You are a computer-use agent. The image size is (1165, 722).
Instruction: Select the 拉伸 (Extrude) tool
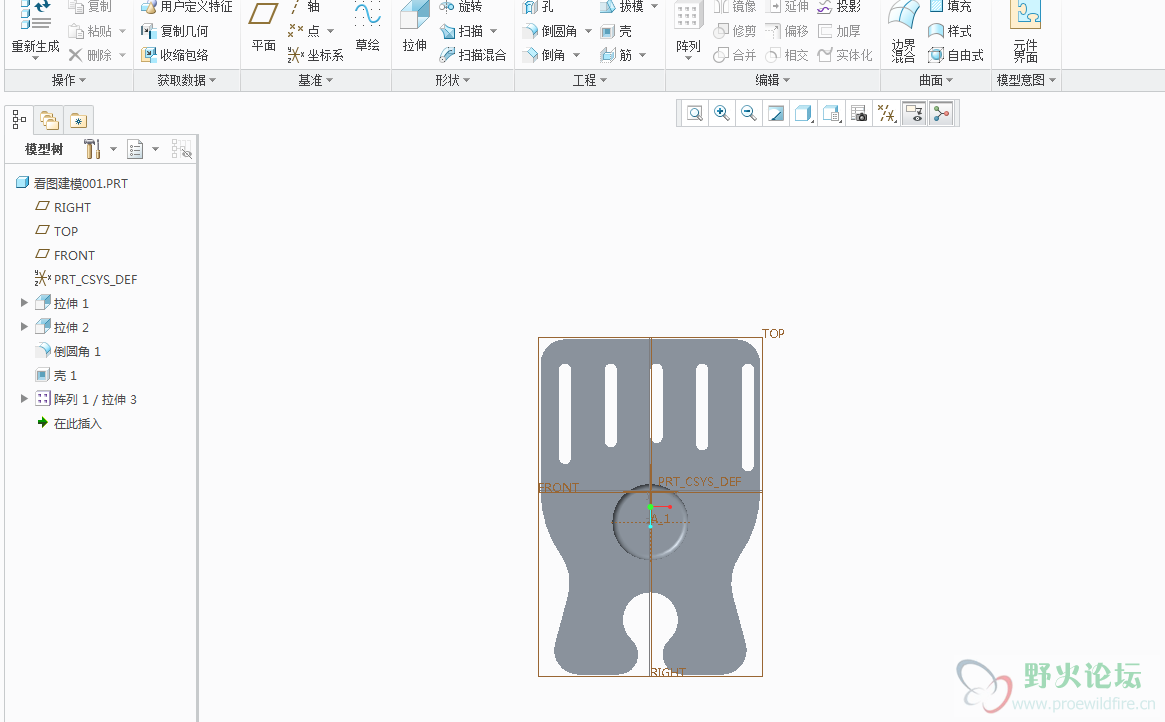point(415,27)
